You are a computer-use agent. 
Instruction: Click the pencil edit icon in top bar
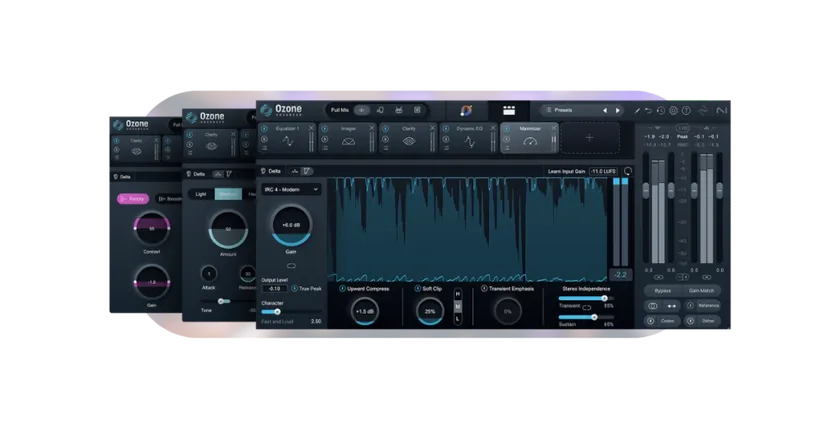point(637,111)
